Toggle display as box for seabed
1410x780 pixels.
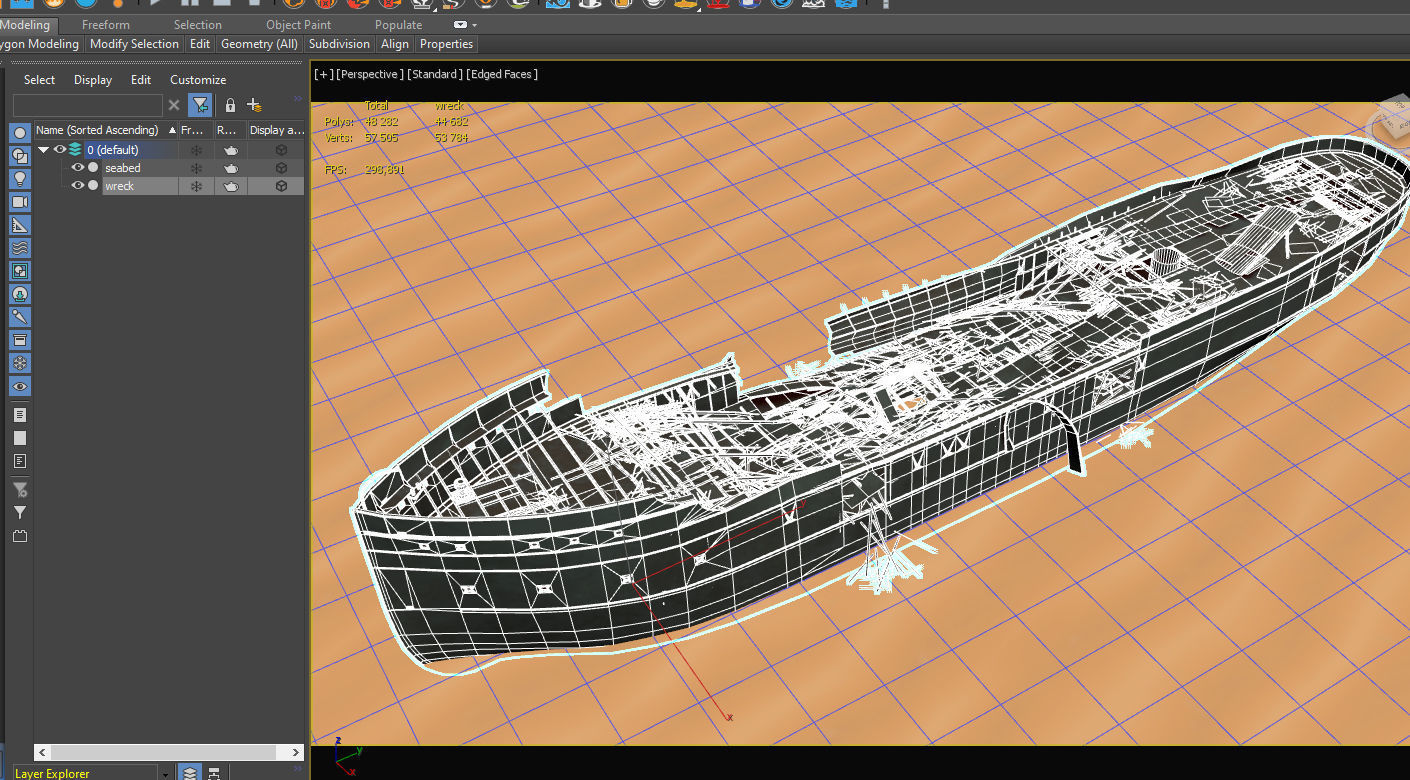(282, 168)
